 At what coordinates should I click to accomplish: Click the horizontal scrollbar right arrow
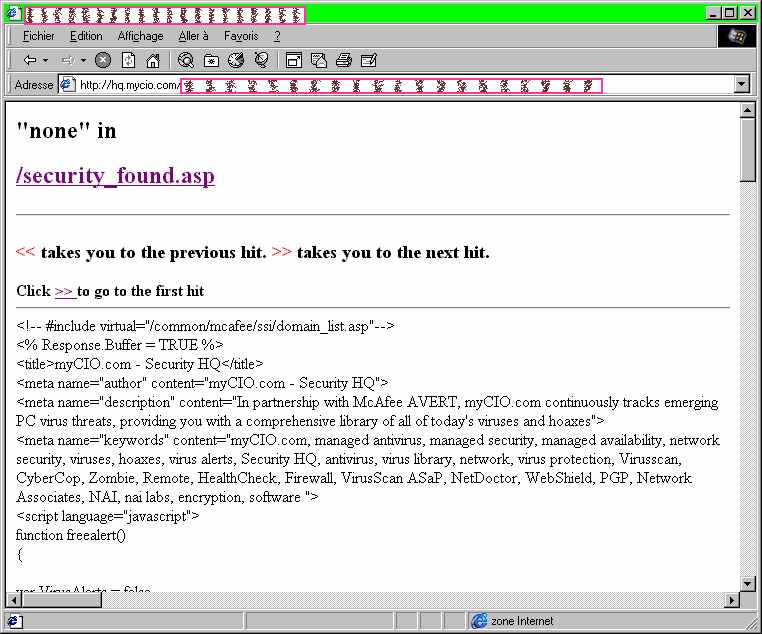pos(732,600)
